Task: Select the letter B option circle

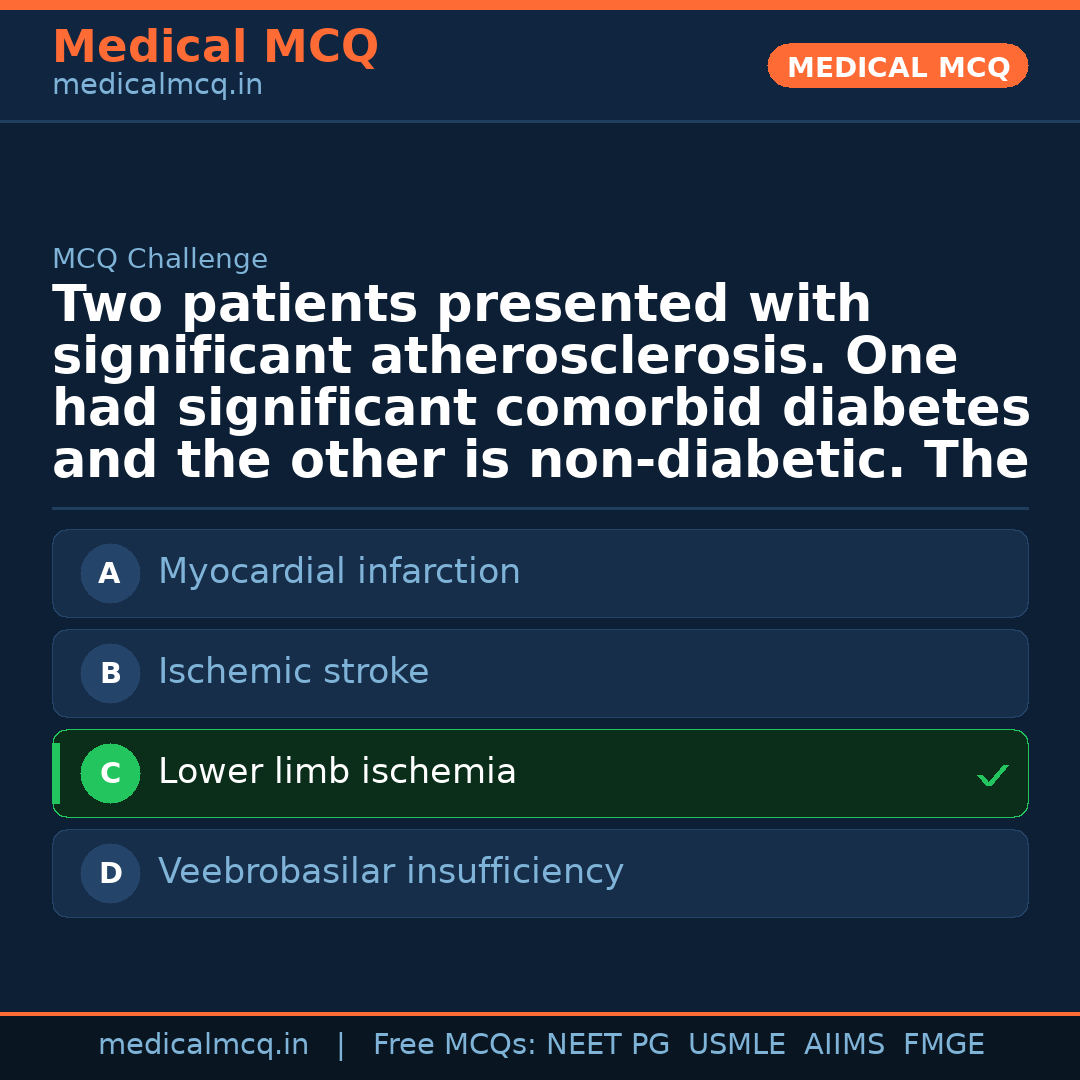Action: (x=110, y=673)
